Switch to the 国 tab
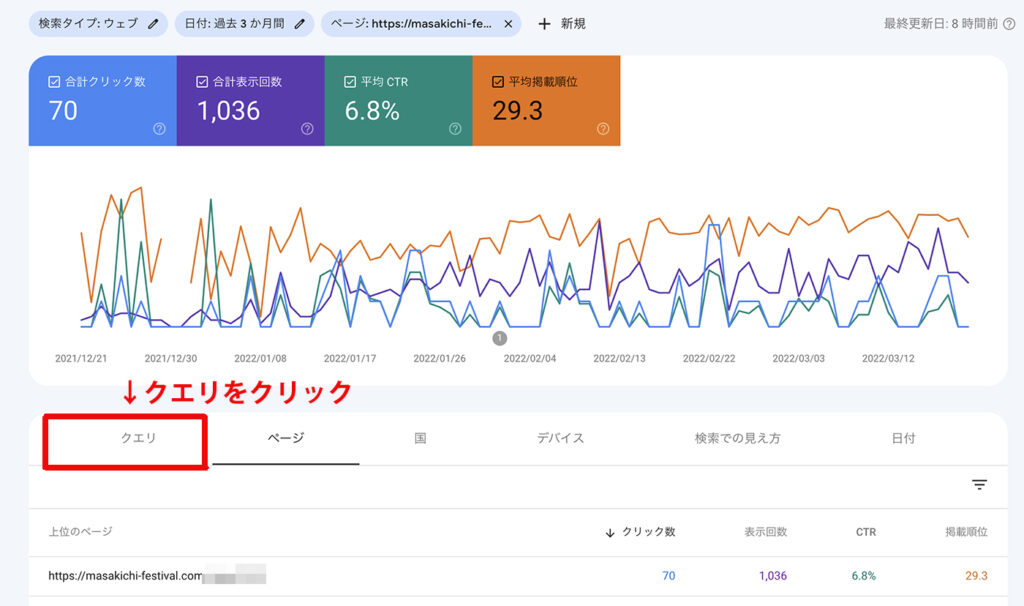Viewport: 1024px width, 606px height. [420, 438]
